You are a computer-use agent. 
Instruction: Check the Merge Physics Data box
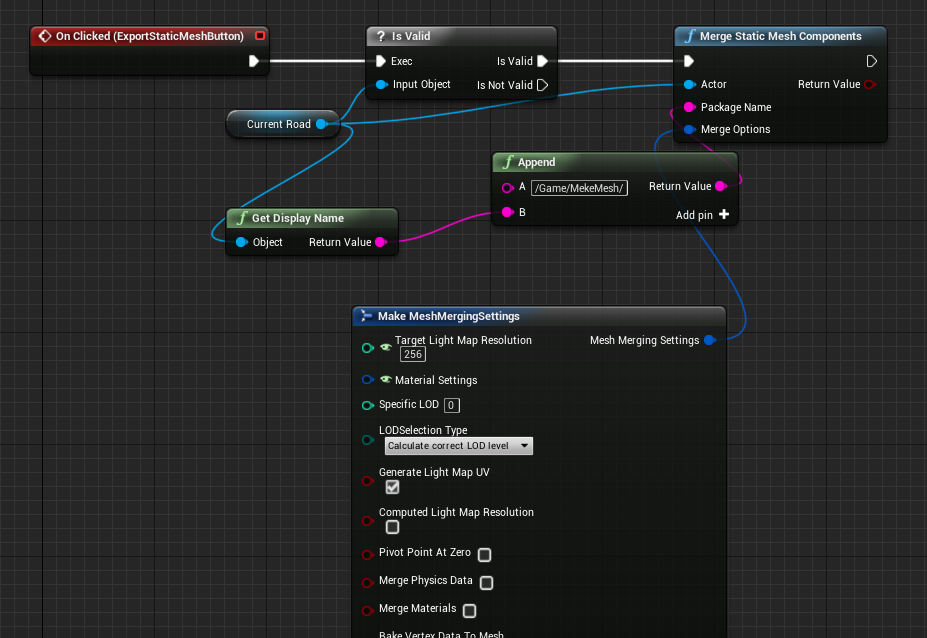(486, 582)
